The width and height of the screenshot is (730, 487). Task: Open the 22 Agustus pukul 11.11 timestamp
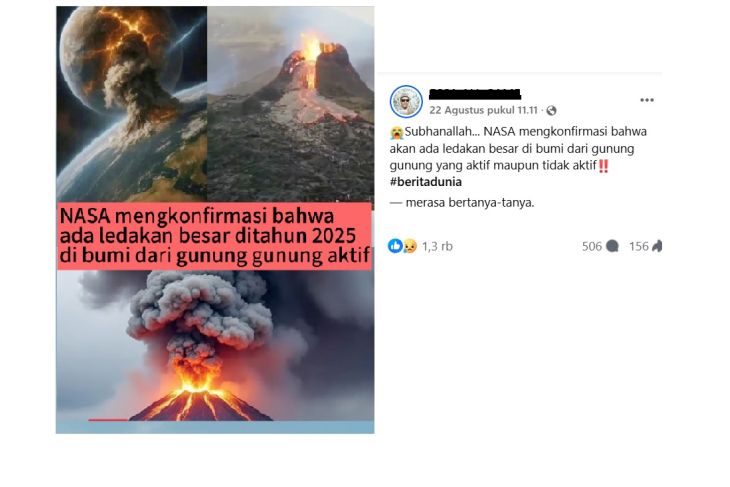click(483, 110)
